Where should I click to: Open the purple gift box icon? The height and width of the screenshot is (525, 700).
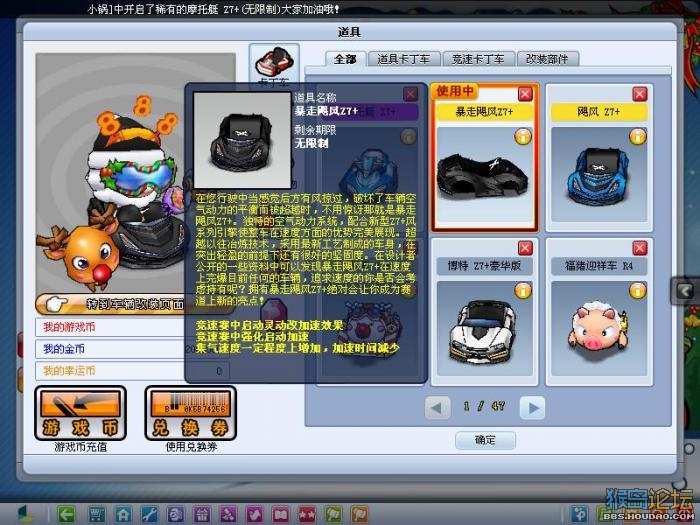pos(202,514)
